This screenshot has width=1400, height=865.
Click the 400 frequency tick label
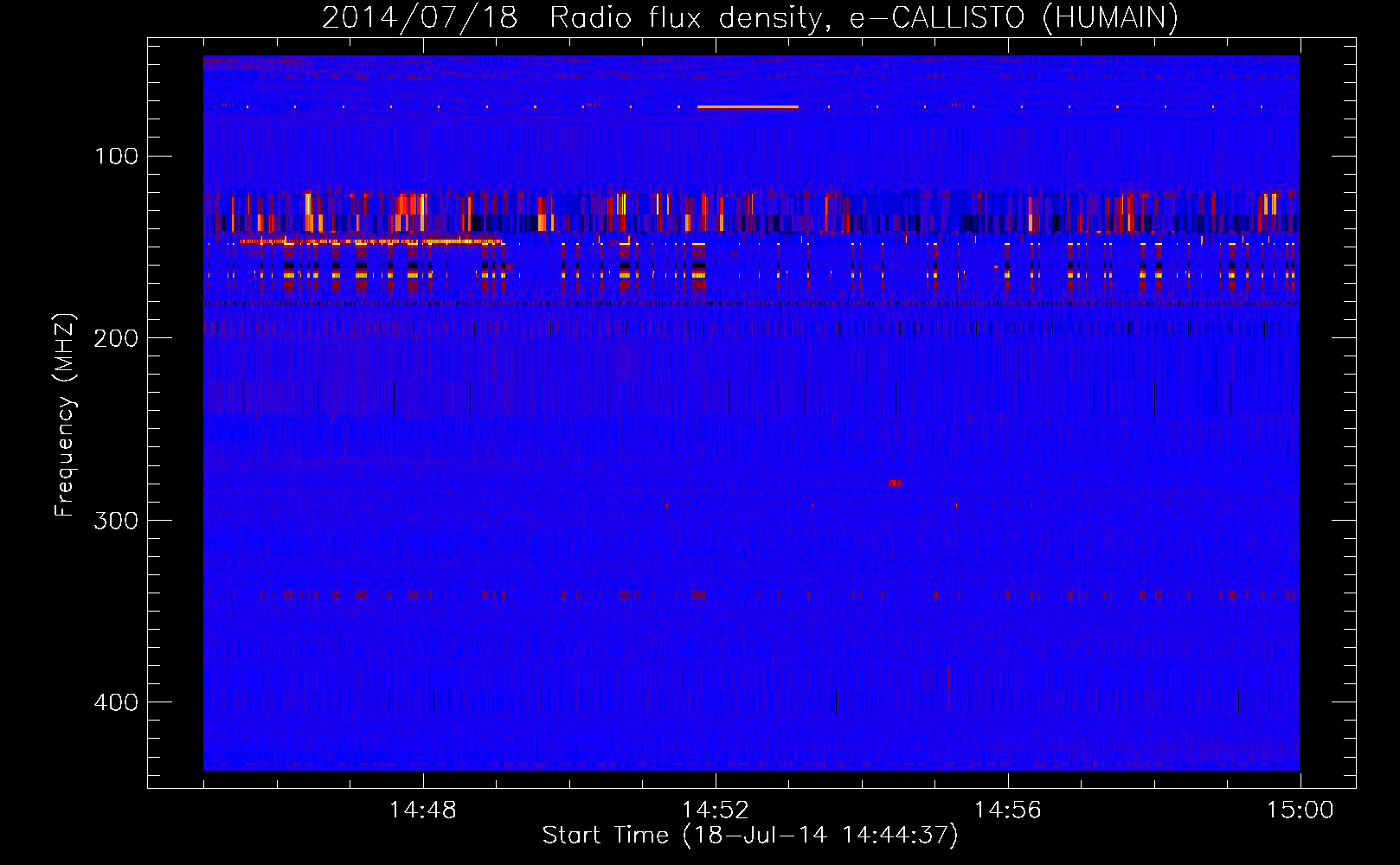(116, 702)
